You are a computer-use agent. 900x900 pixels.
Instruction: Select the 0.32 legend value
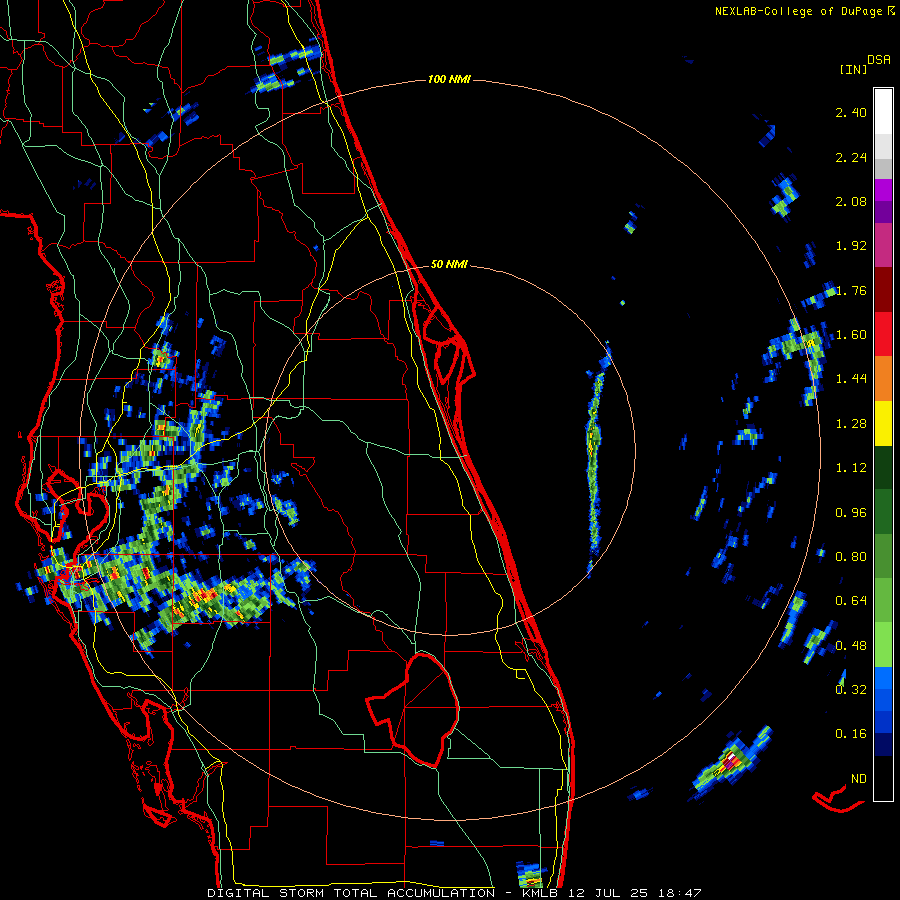(x=851, y=690)
